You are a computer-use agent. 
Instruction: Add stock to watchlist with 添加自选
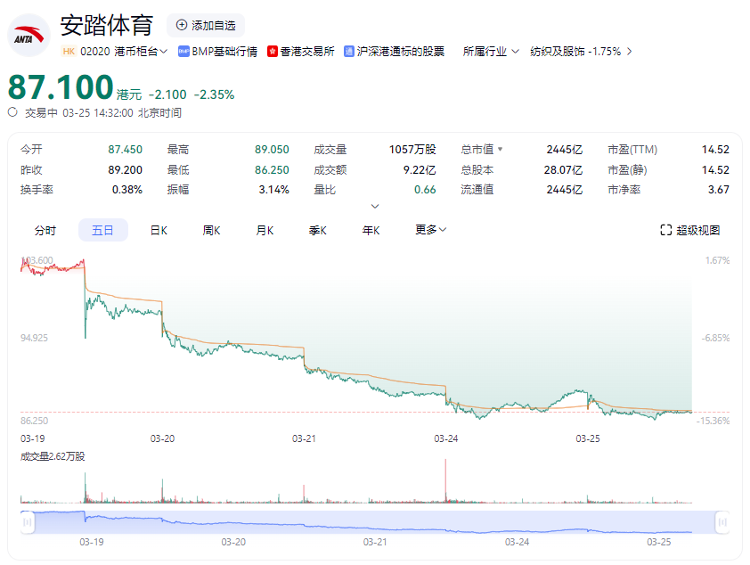206,25
